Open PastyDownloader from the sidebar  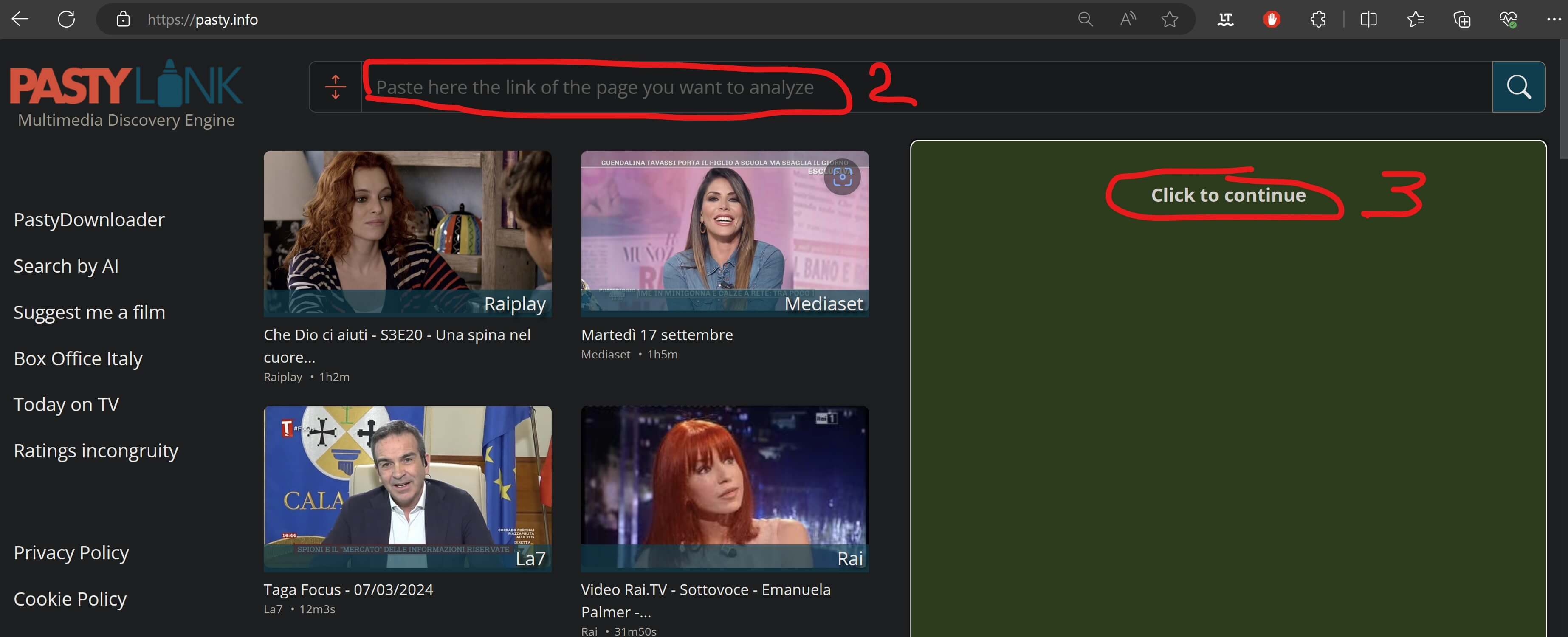(89, 220)
